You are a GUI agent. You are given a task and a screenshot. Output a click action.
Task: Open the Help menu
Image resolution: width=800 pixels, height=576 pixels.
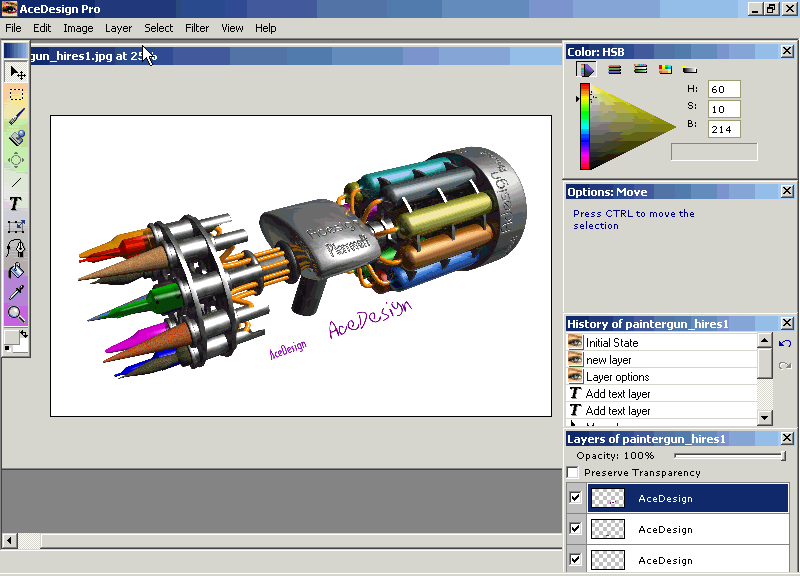(x=266, y=28)
